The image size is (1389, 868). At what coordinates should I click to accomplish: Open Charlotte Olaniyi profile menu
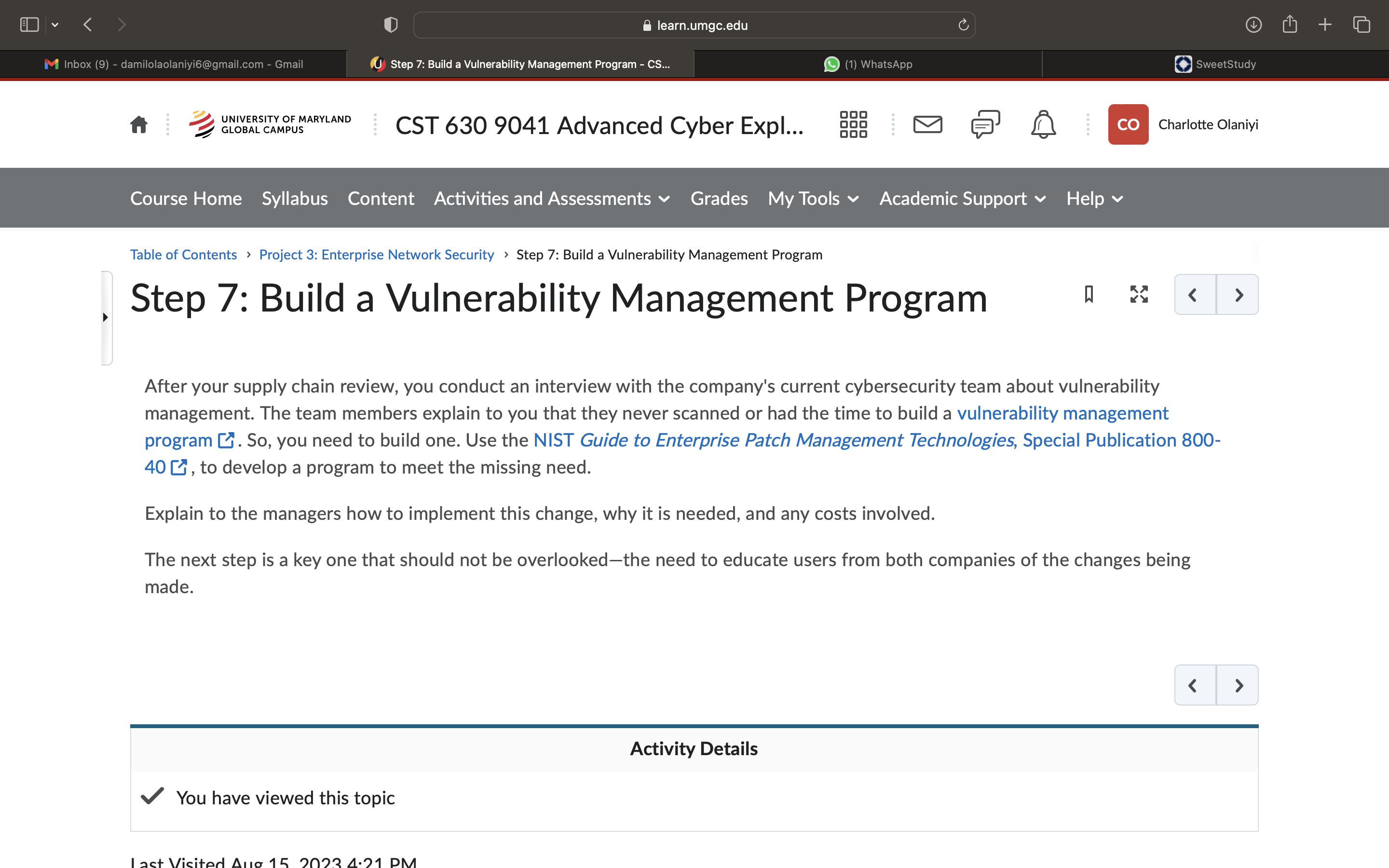(x=1208, y=124)
